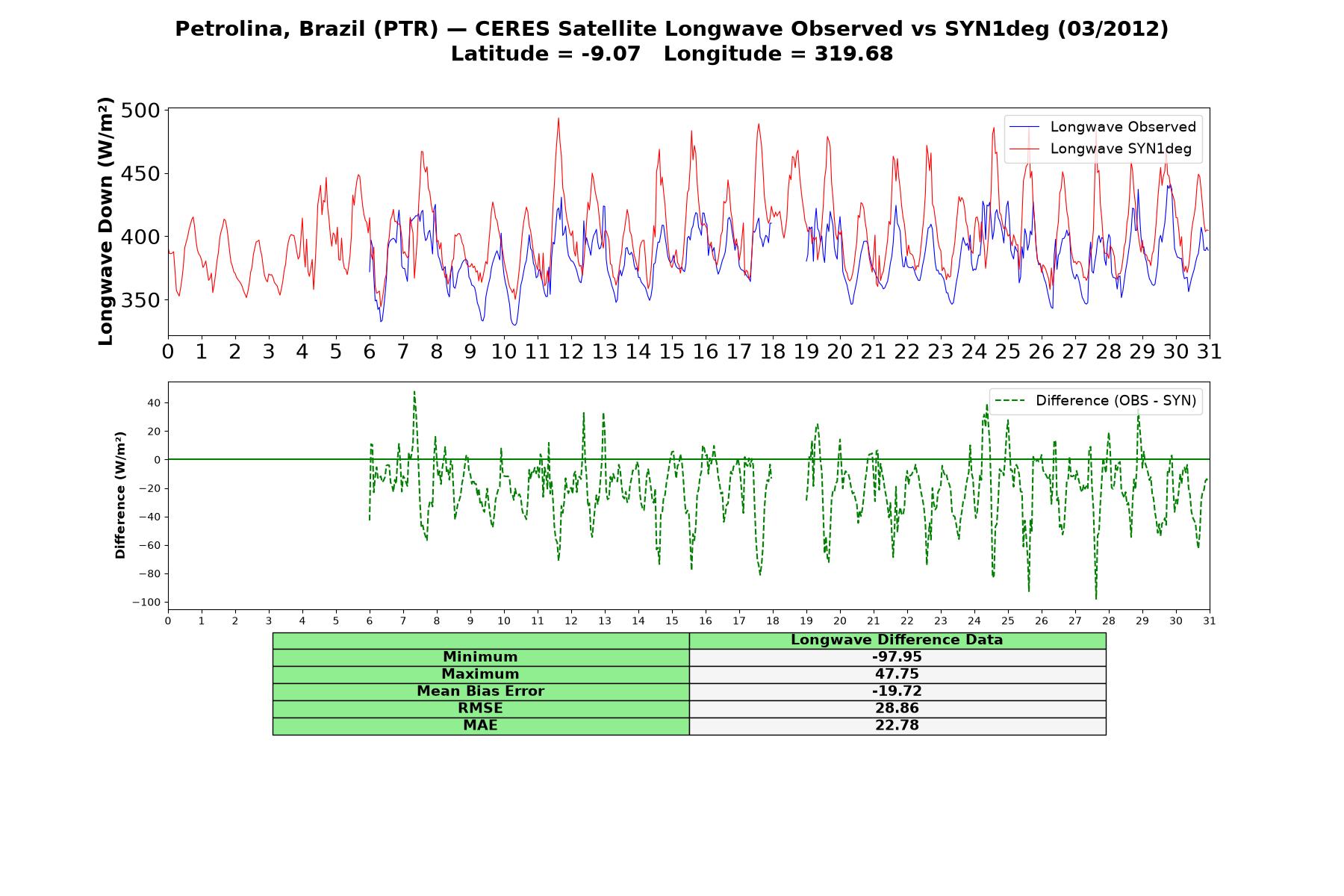Viewport: 1344px width, 896px height.
Task: Click the red line swatch in the top legend
Action: 1024,149
